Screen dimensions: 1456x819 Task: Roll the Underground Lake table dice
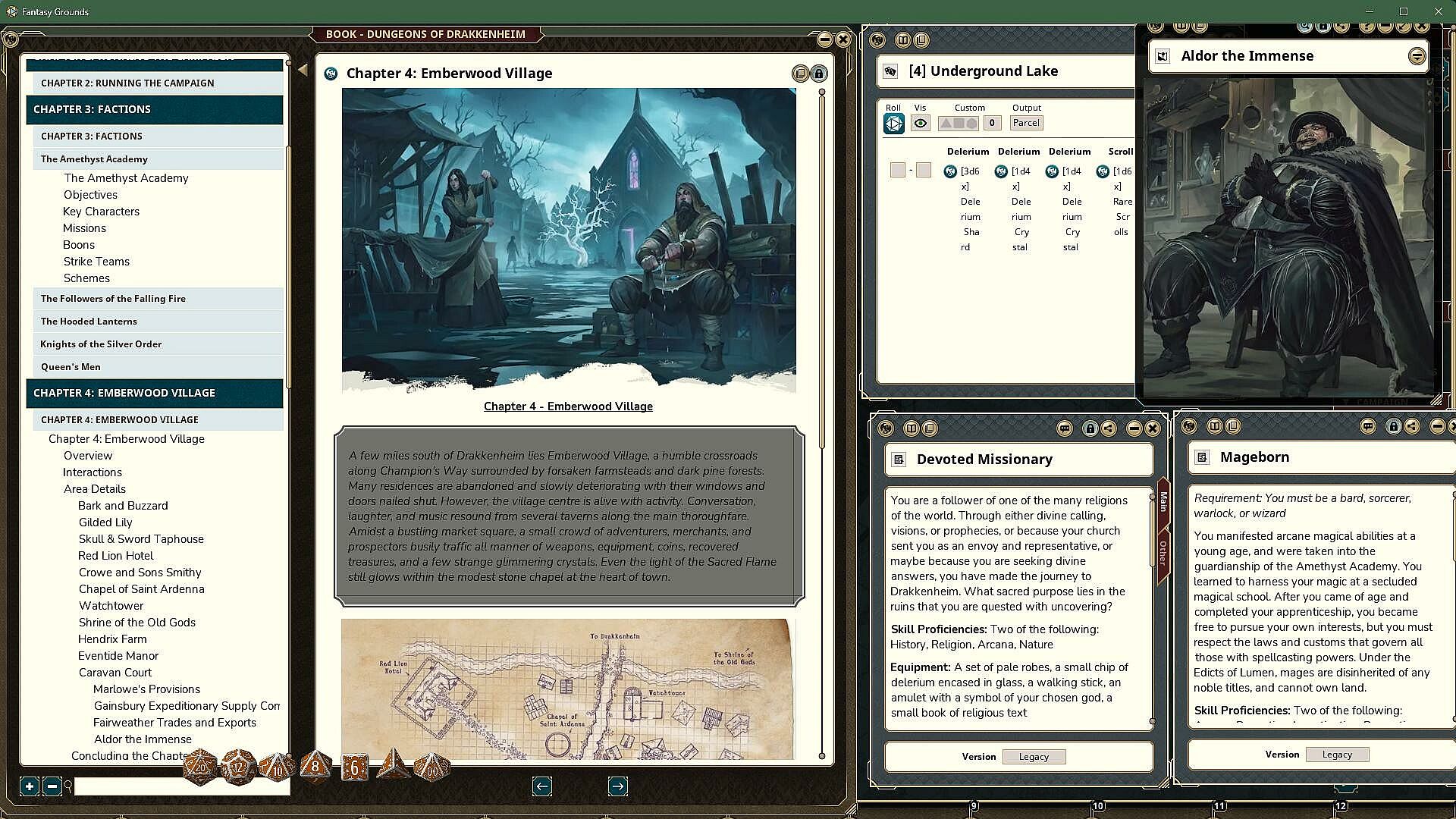pos(893,124)
